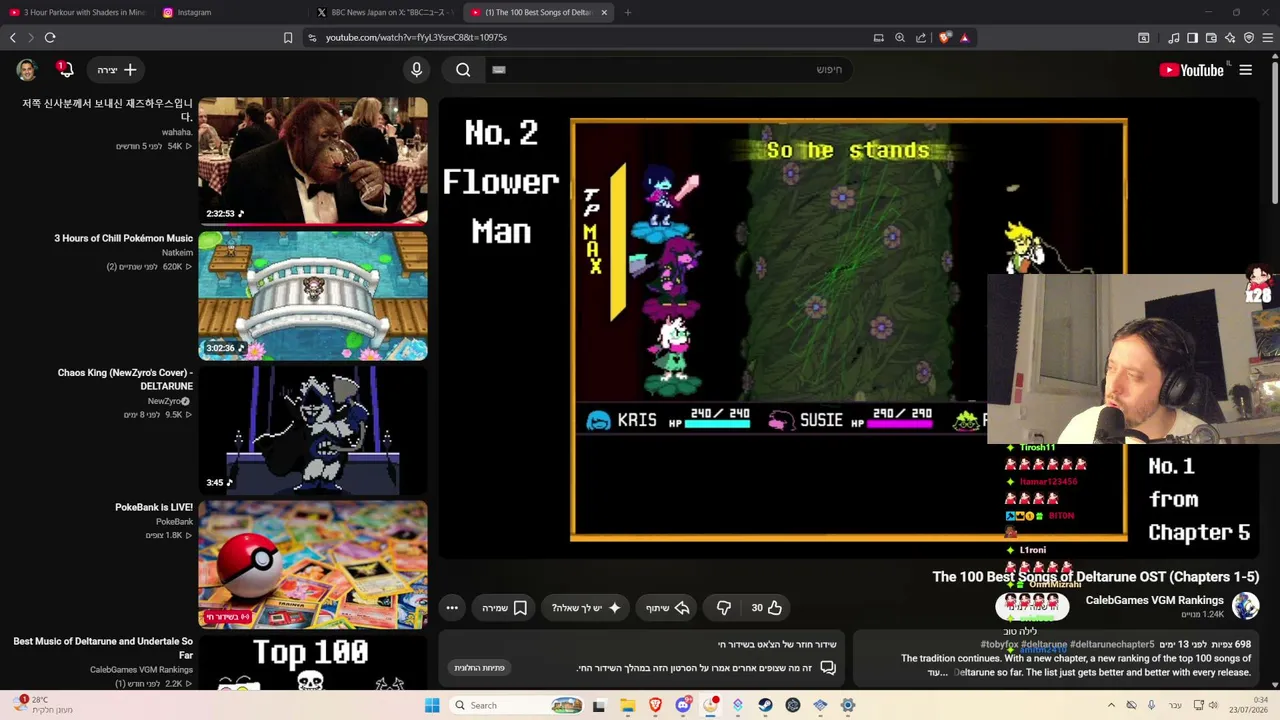Open the browser main menu
Viewport: 1280px width, 720px height.
pos(1268,38)
